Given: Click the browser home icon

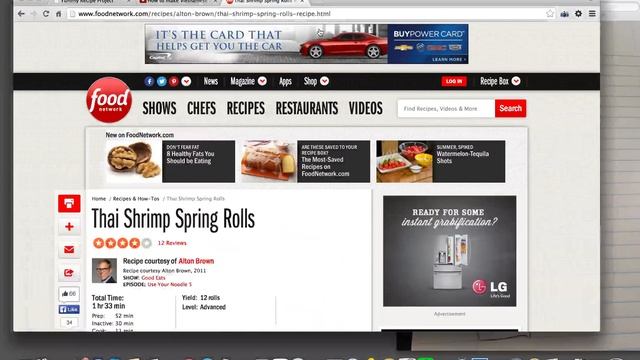Looking at the screenshot, I should [59, 13].
